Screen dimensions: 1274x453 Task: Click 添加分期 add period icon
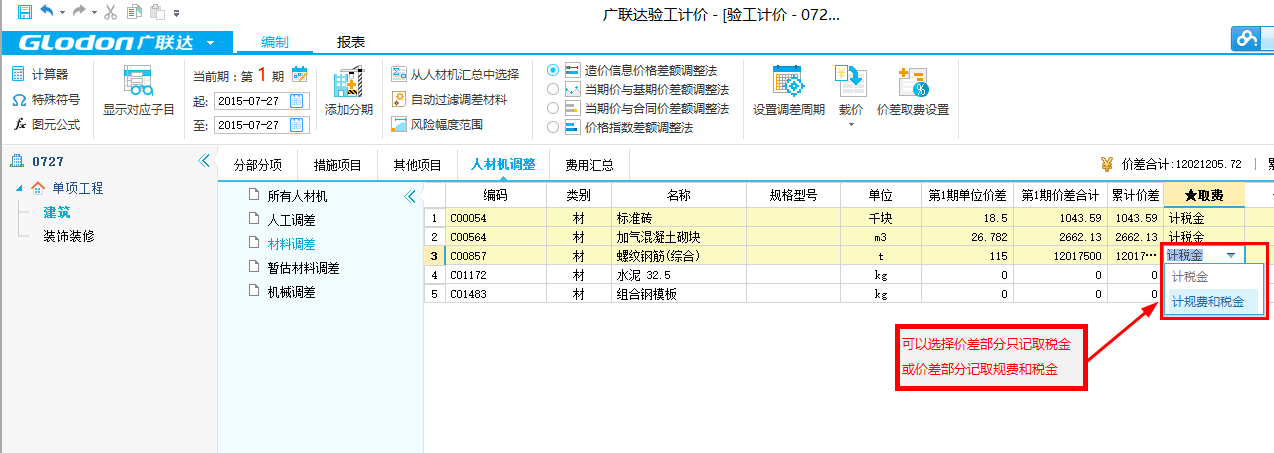[x=348, y=90]
